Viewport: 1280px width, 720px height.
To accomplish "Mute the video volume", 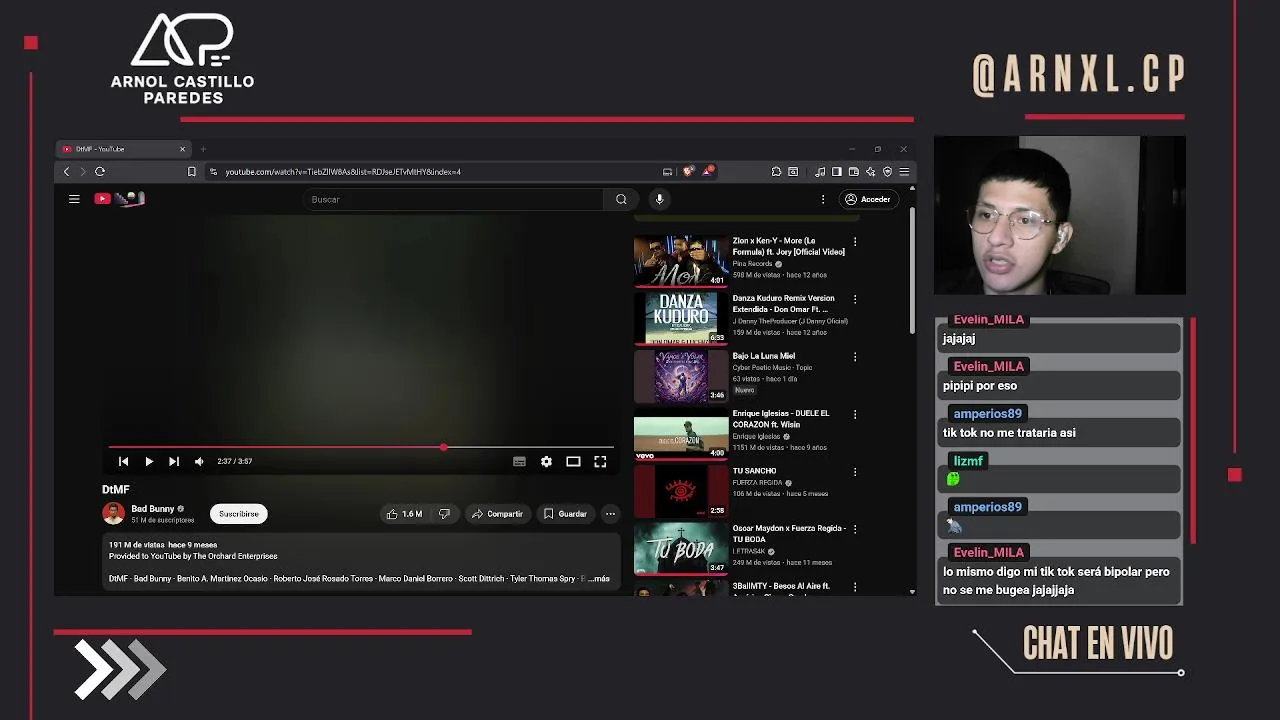I will [x=199, y=461].
